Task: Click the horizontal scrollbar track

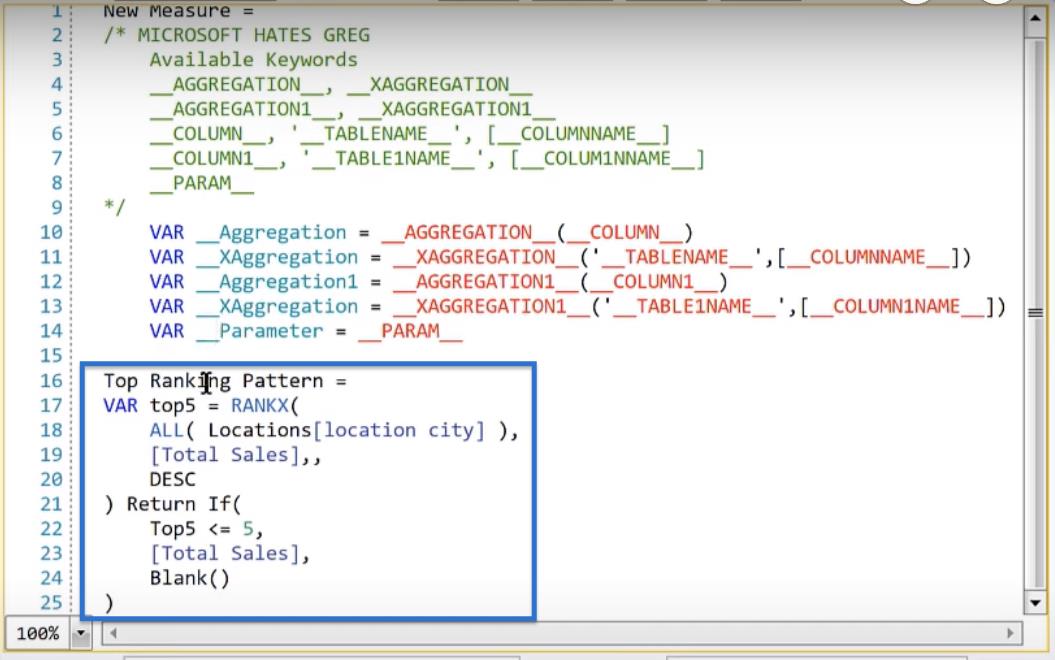Action: click(x=561, y=633)
